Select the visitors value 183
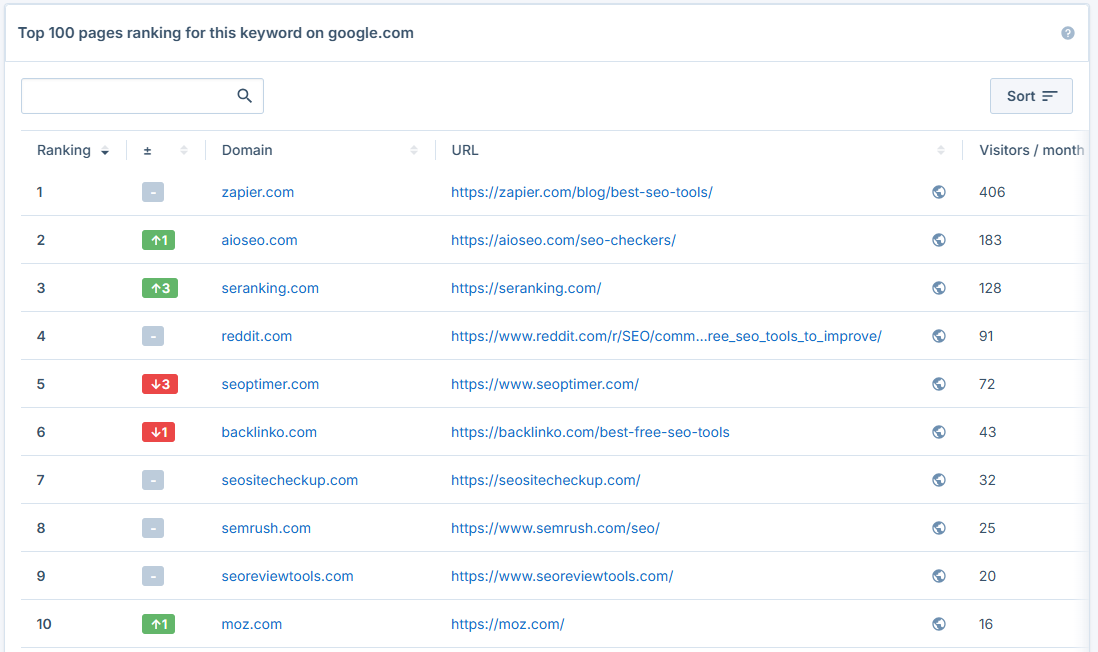 tap(990, 240)
